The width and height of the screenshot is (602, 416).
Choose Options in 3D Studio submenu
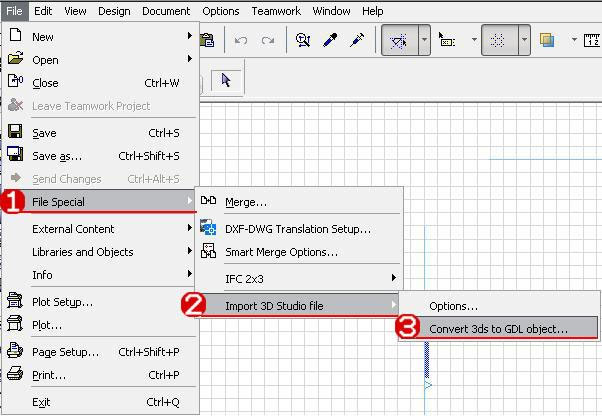[x=498, y=306]
